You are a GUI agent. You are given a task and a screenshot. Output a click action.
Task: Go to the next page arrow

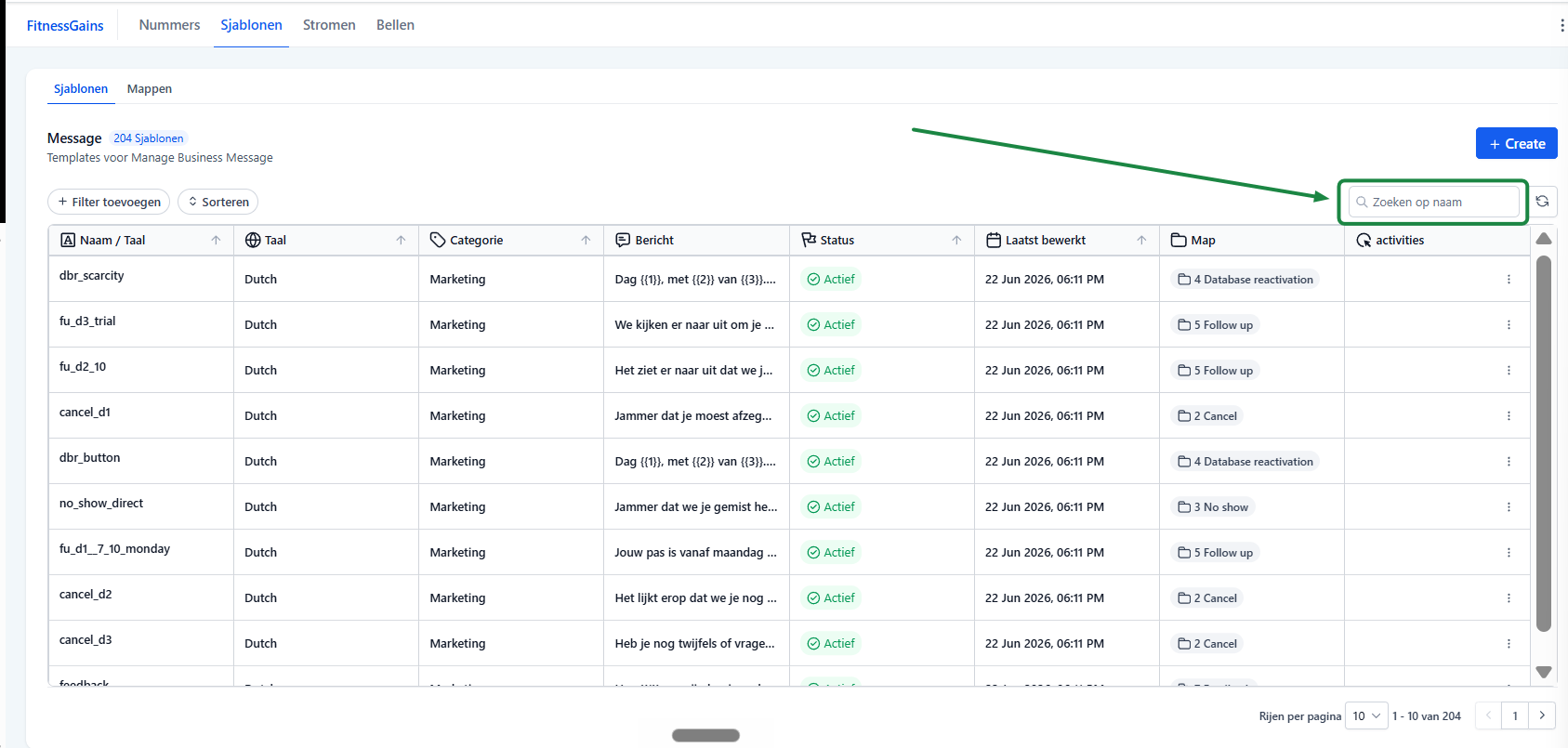tap(1542, 715)
